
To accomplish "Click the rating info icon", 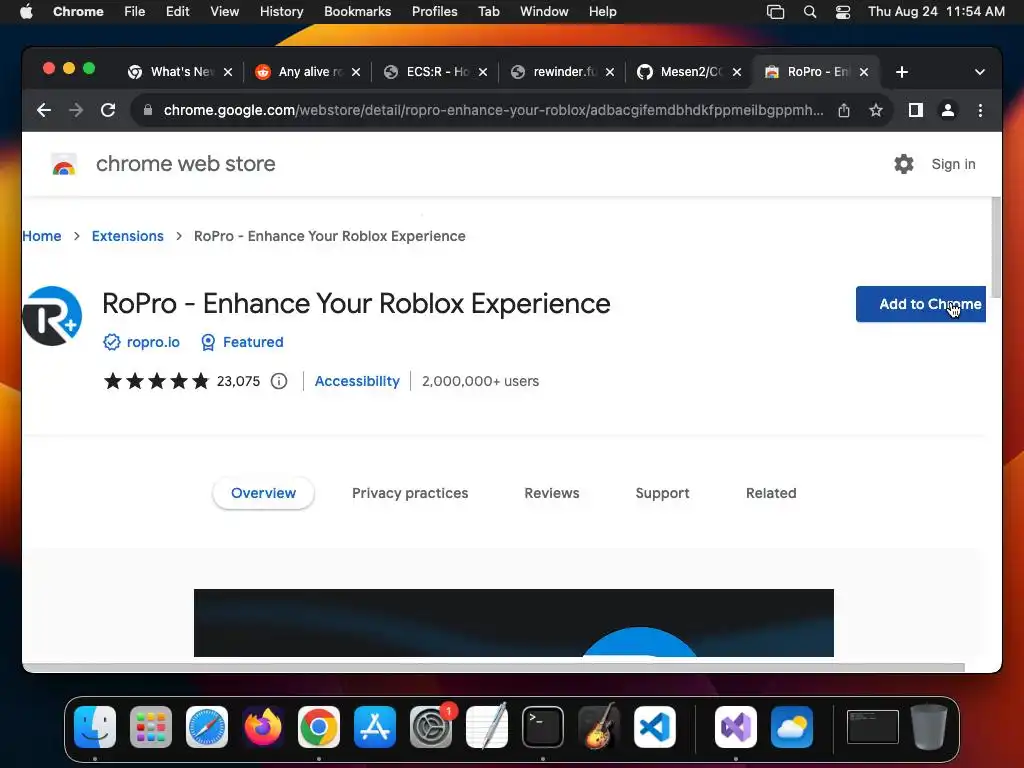I will point(279,381).
